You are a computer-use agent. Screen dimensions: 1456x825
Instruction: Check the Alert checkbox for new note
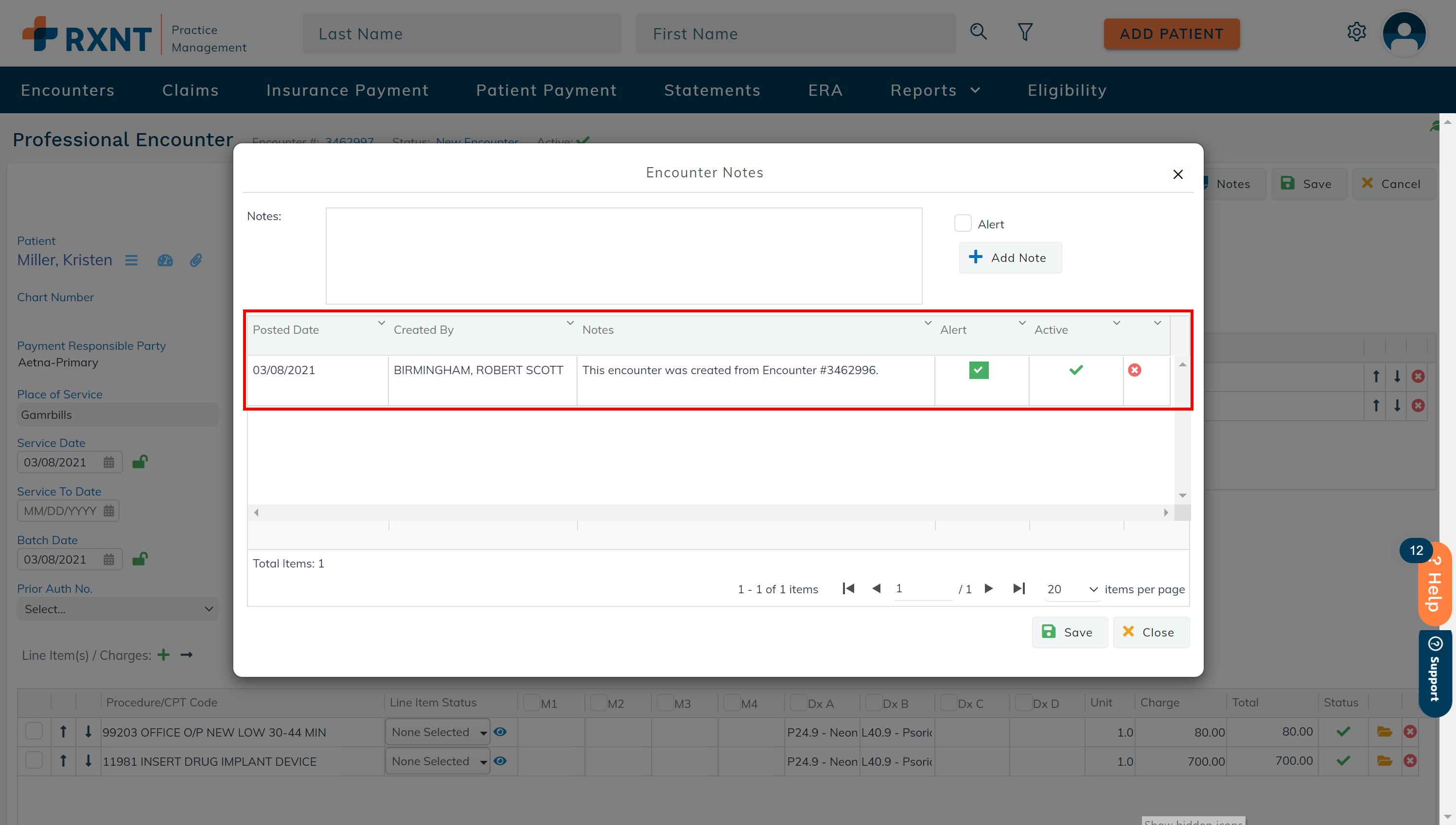coord(963,223)
